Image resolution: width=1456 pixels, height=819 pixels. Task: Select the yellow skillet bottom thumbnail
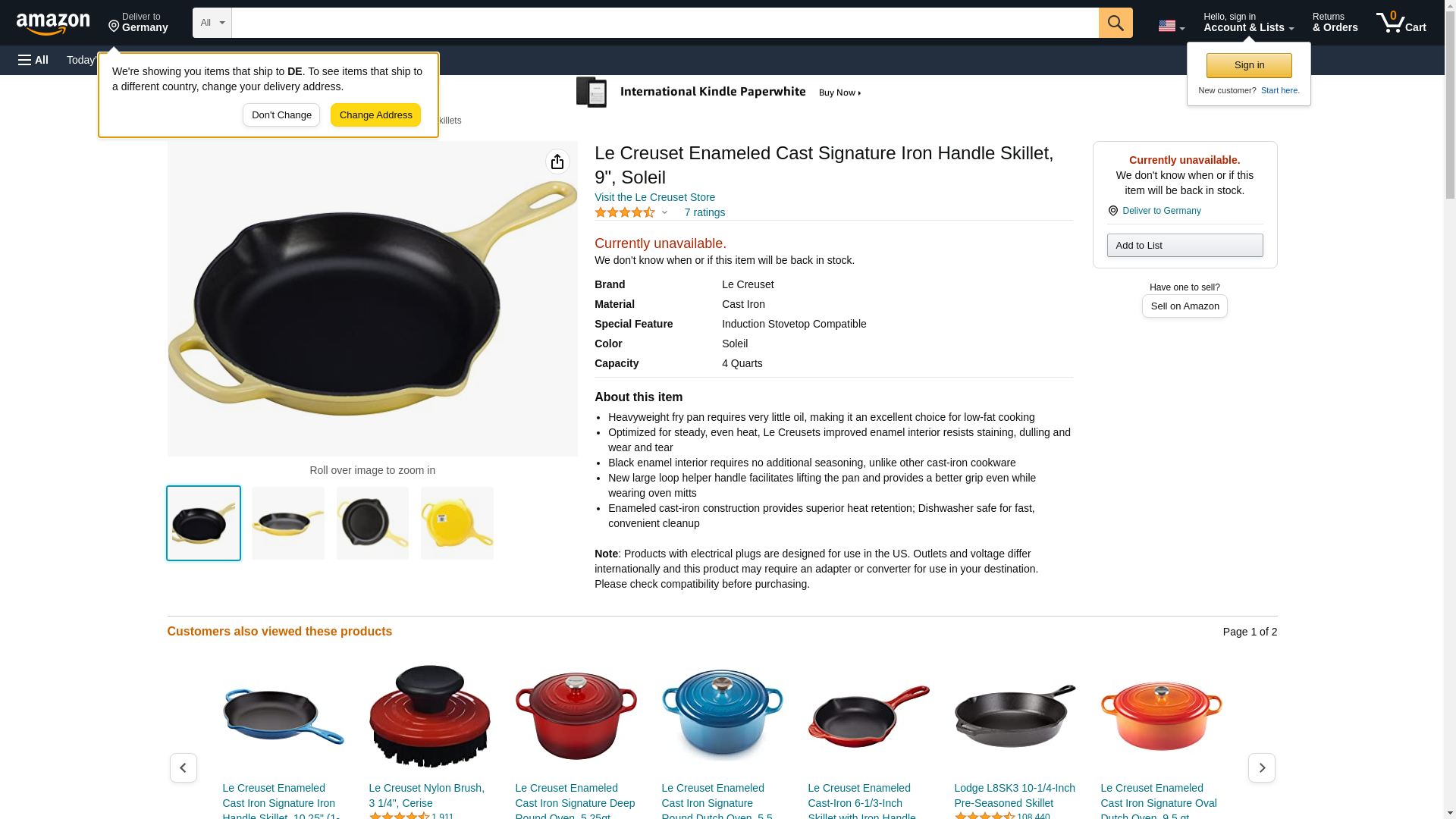[457, 523]
